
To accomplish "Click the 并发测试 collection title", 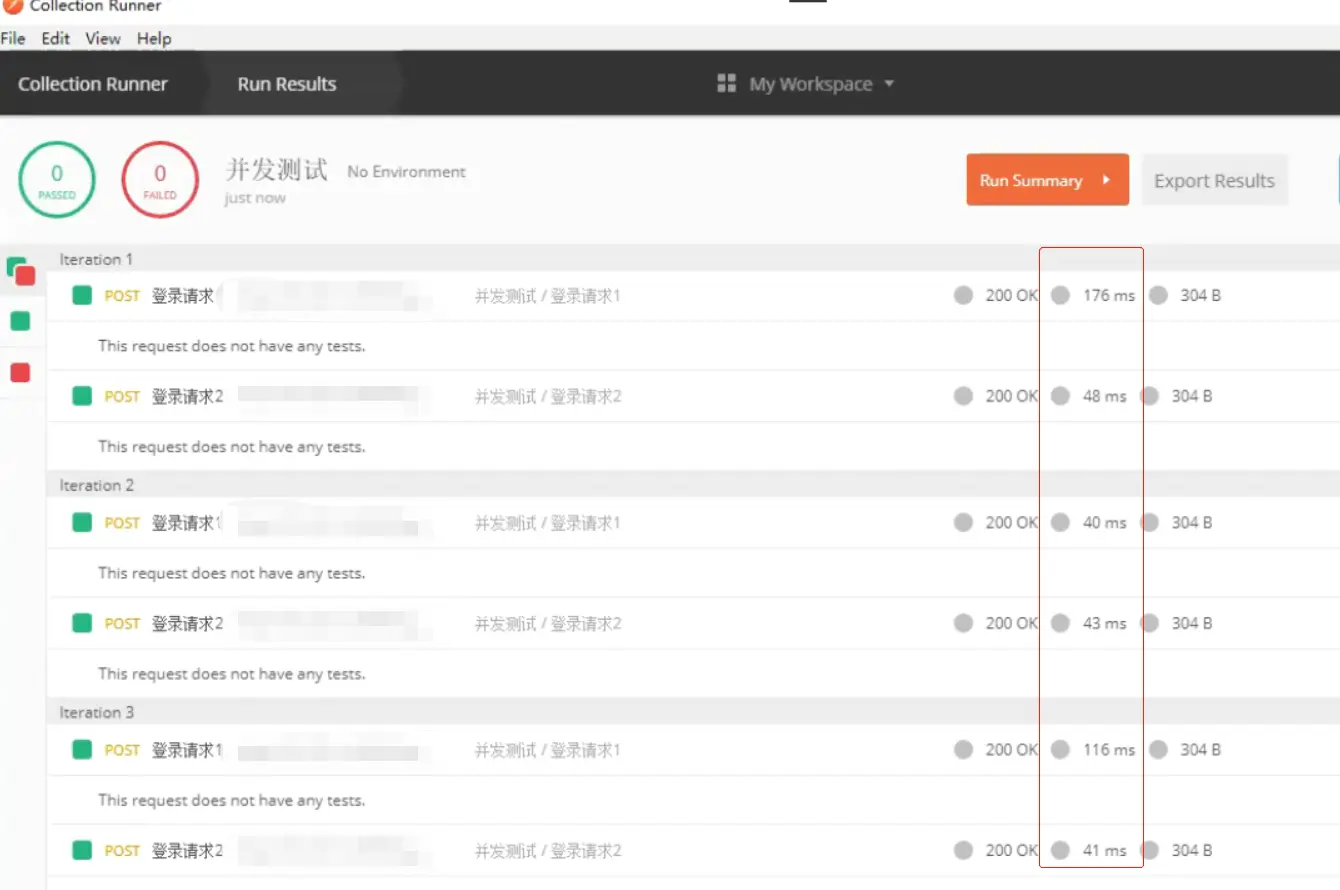I will point(276,169).
